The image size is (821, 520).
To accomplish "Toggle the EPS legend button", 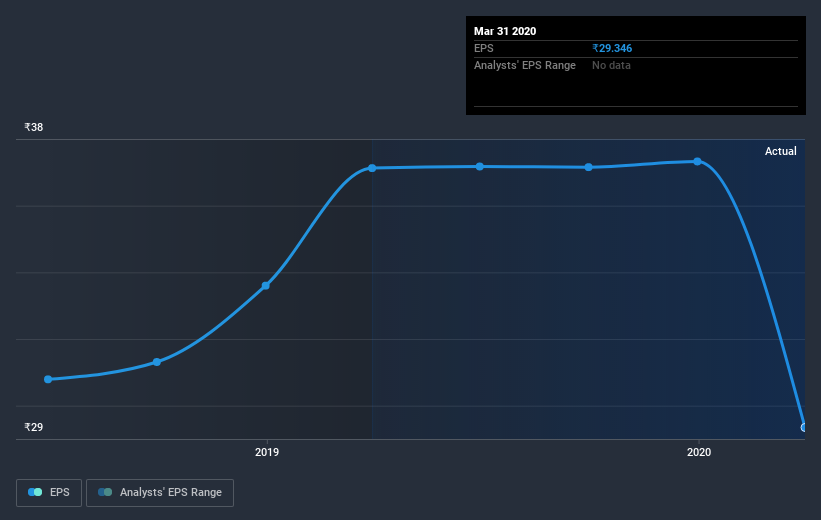I will 49,492.
